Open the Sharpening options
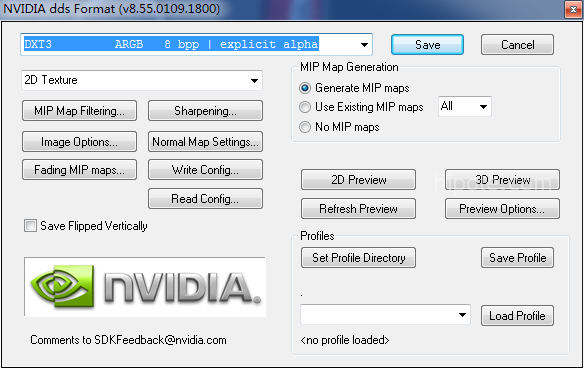The height and width of the screenshot is (369, 584). 205,111
